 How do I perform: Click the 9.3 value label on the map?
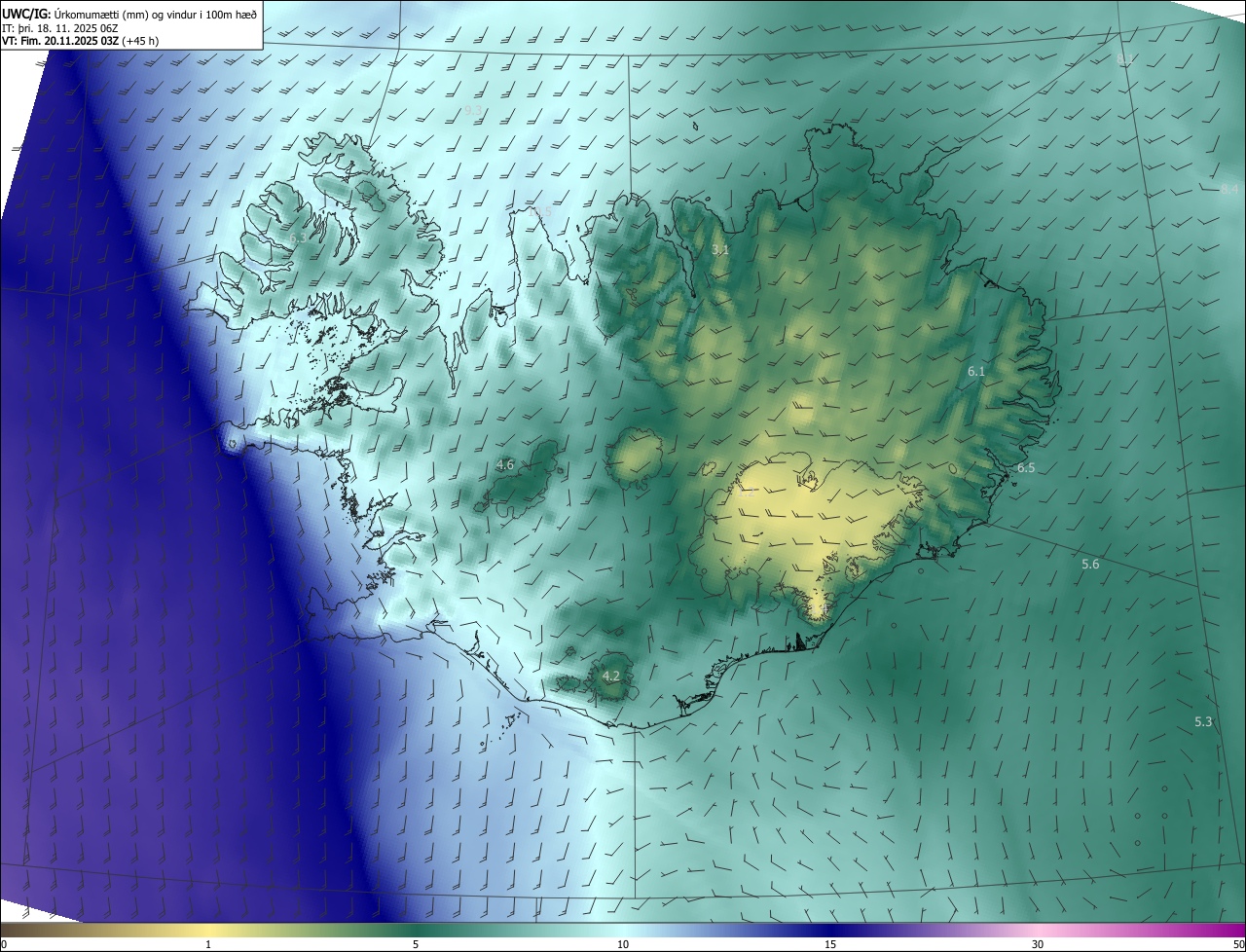pos(473,111)
